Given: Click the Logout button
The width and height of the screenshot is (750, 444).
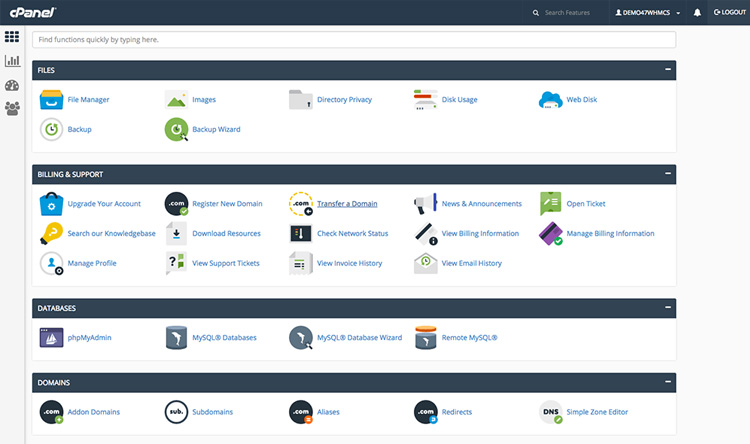Looking at the screenshot, I should click(x=730, y=12).
